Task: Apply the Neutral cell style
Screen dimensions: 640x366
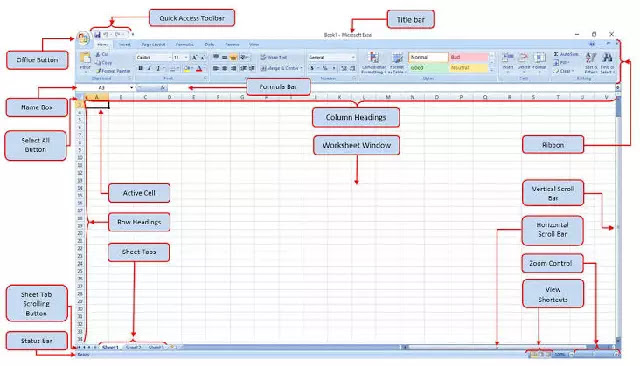Action: 469,68
